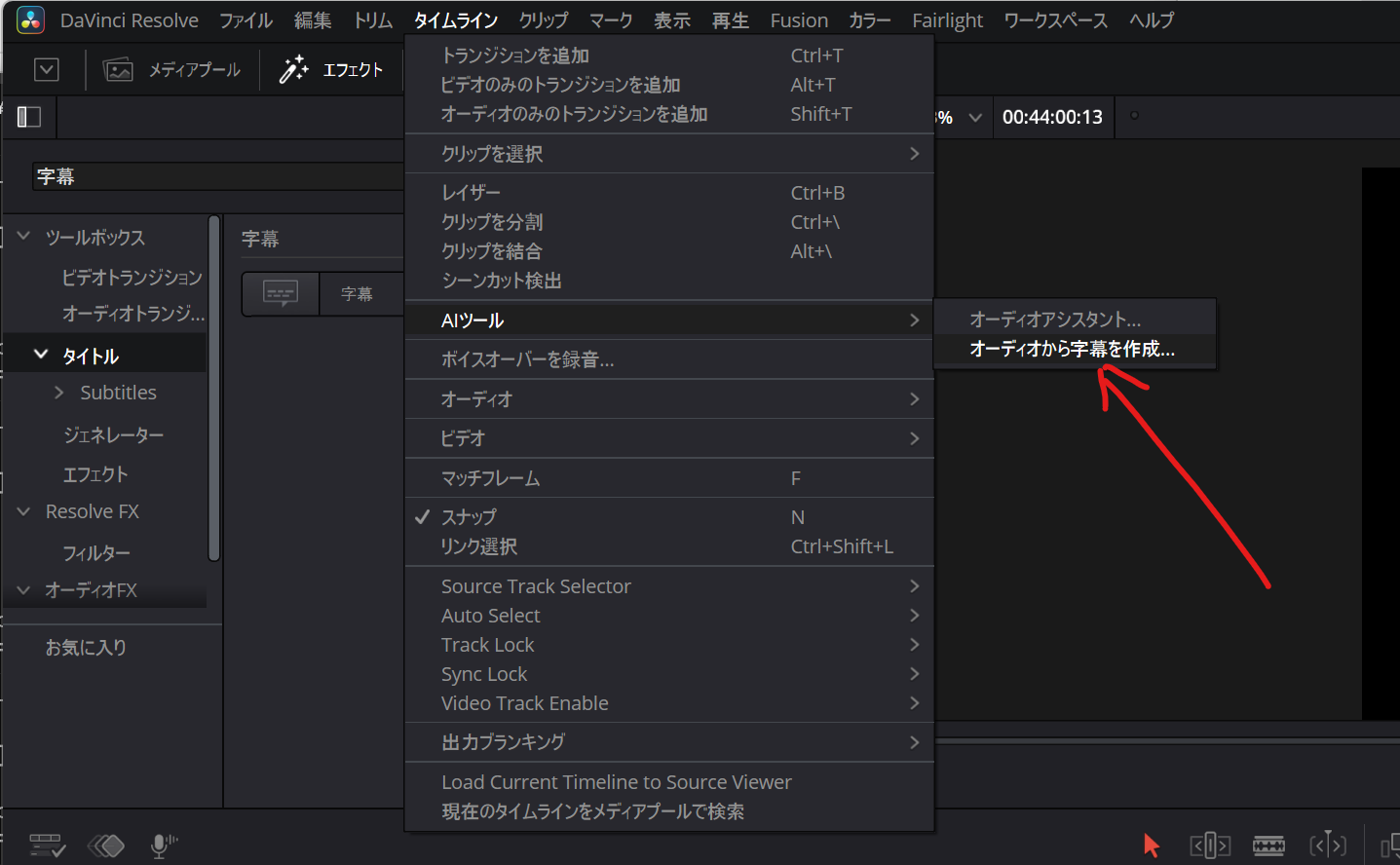Open the viewer zoom percentage dropdown
The width and height of the screenshot is (1400, 865).
[x=974, y=118]
